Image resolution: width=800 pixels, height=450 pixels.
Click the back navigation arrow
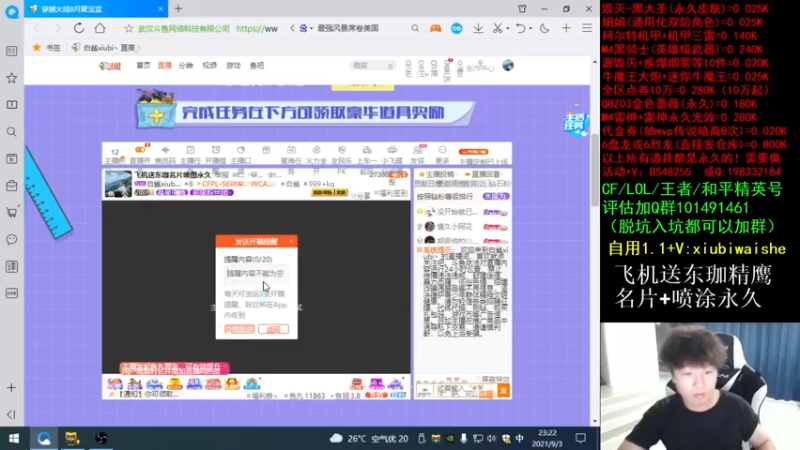click(37, 28)
